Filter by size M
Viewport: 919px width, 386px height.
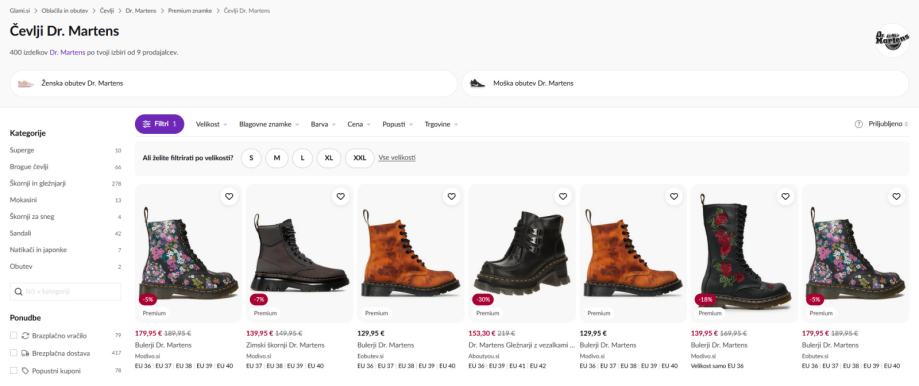[x=277, y=158]
